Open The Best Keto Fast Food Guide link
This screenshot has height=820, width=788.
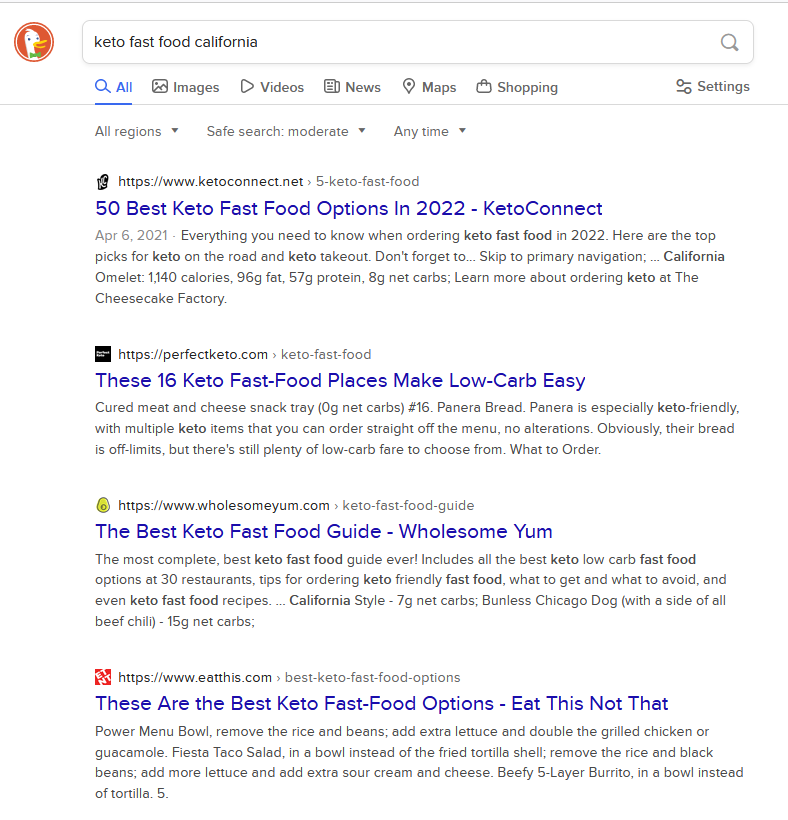(x=324, y=531)
